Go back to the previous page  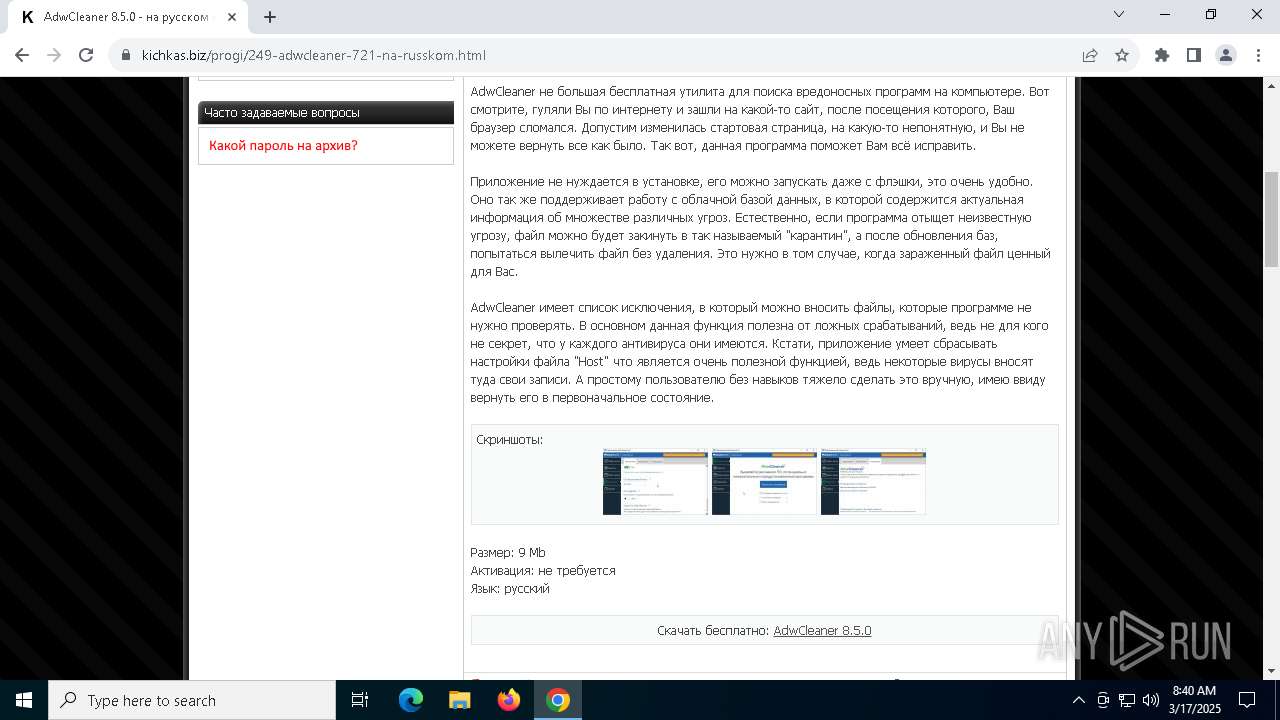click(22, 55)
